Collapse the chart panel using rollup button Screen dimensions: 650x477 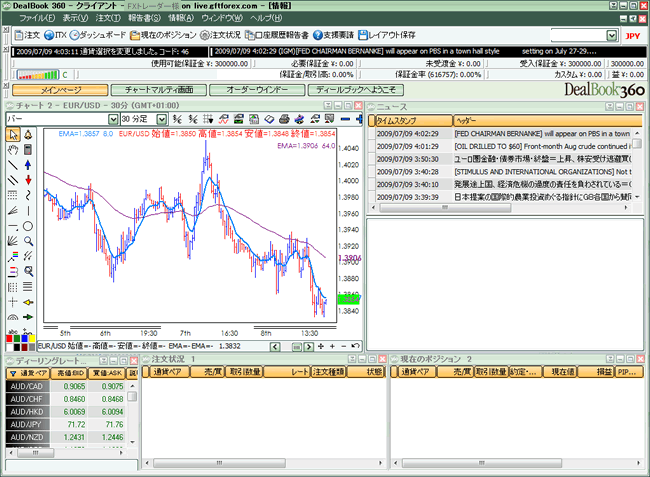pos(328,106)
